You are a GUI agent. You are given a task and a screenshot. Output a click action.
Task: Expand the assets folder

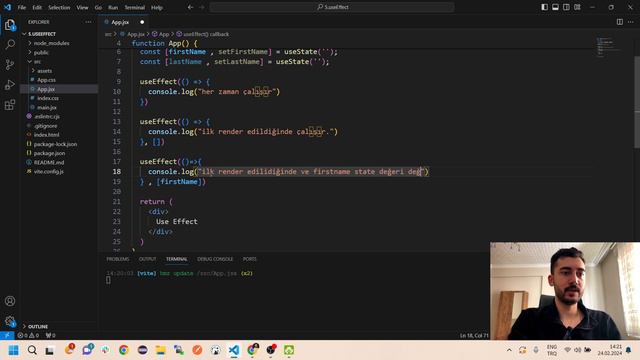click(59, 71)
